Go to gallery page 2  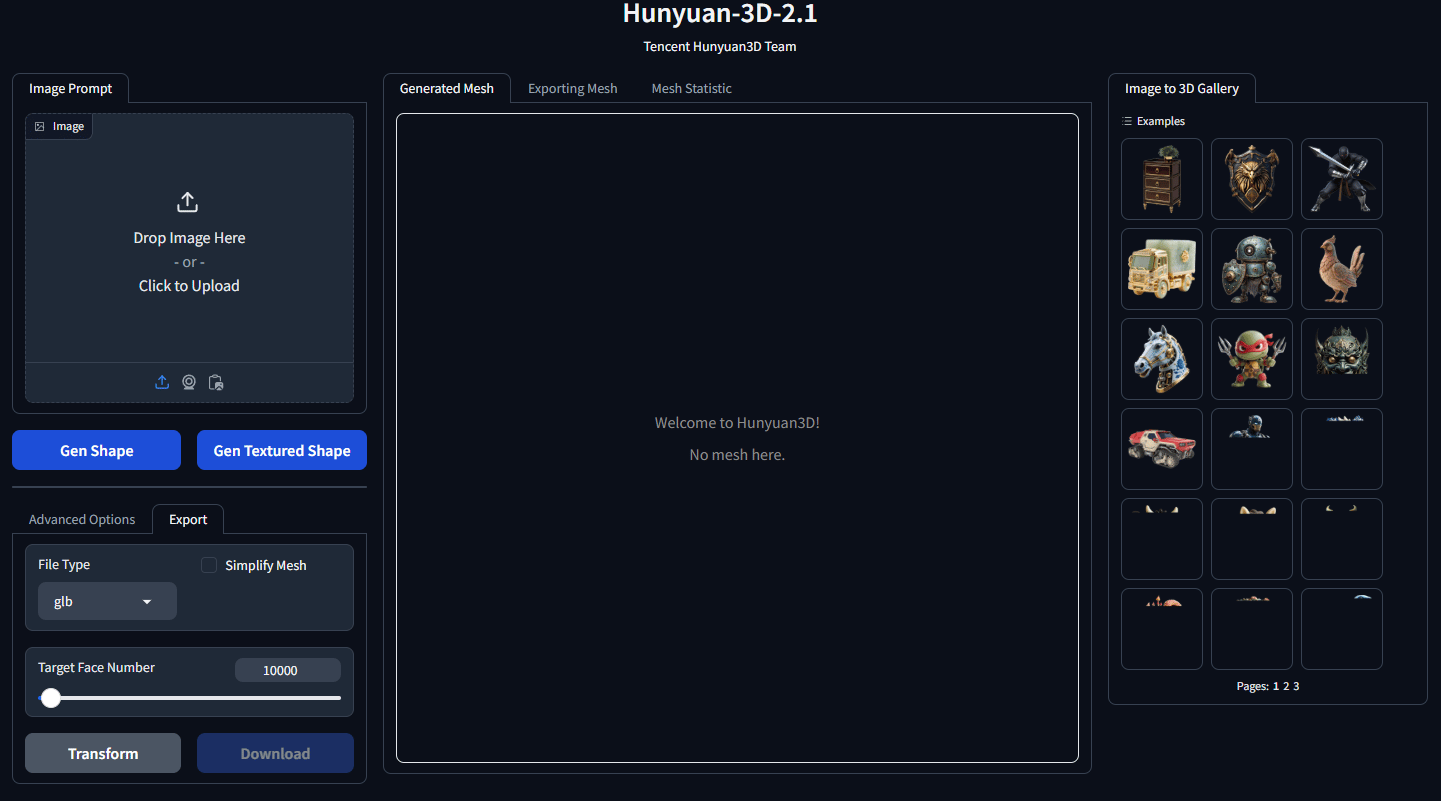point(1286,686)
